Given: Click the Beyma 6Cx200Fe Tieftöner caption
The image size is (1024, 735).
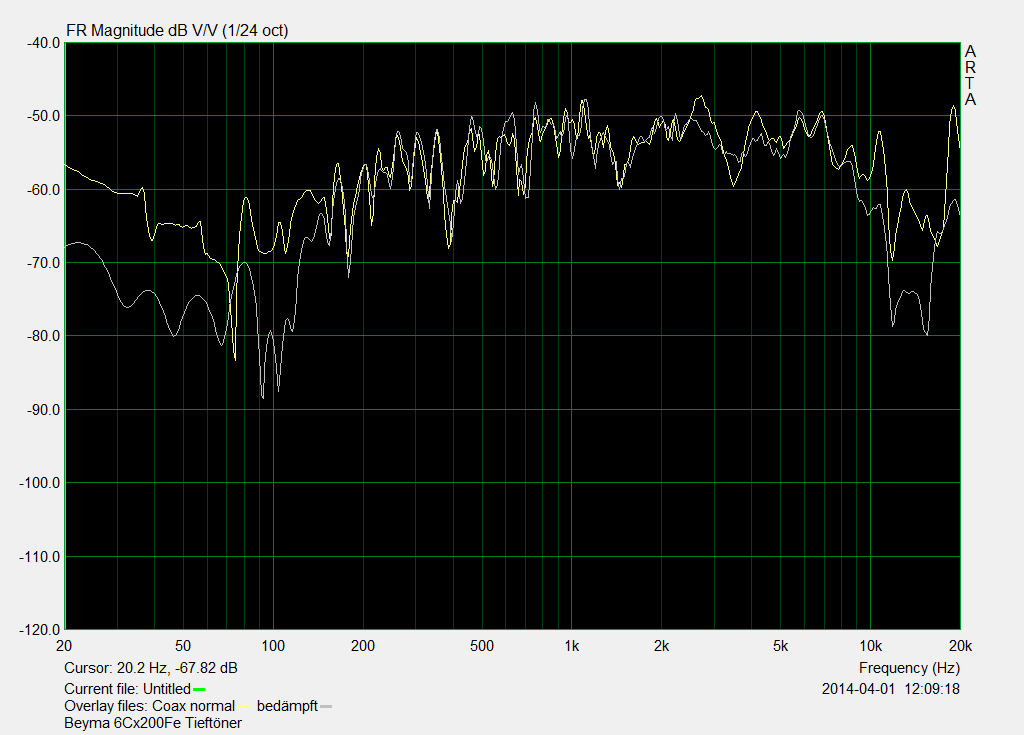Looking at the screenshot, I should 153,723.
